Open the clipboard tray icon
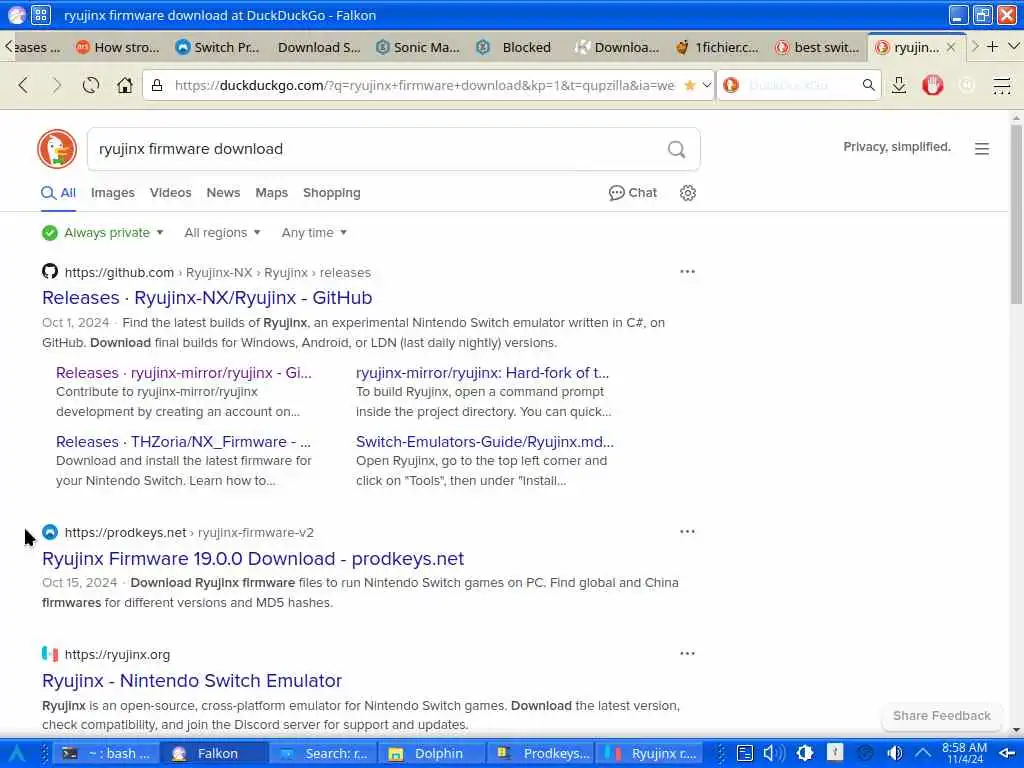 click(x=744, y=754)
